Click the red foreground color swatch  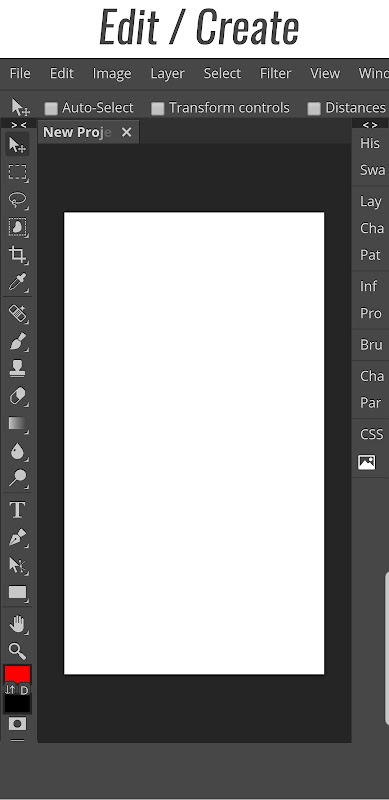click(18, 674)
